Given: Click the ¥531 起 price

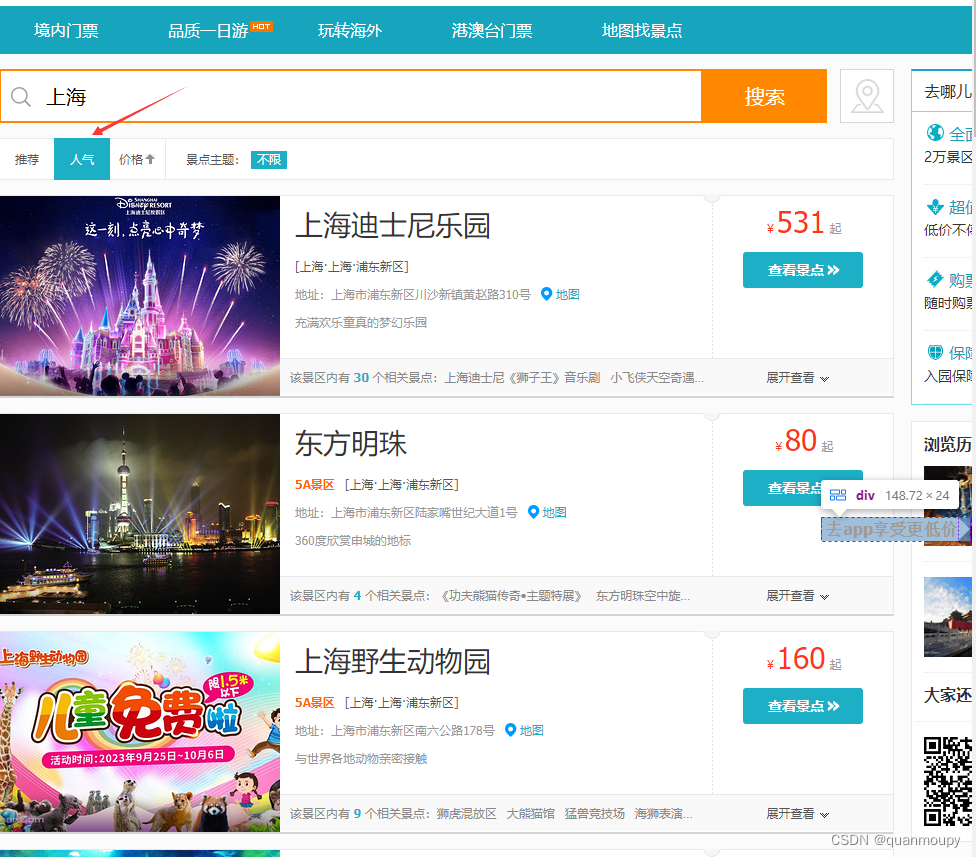Looking at the screenshot, I should tap(804, 223).
